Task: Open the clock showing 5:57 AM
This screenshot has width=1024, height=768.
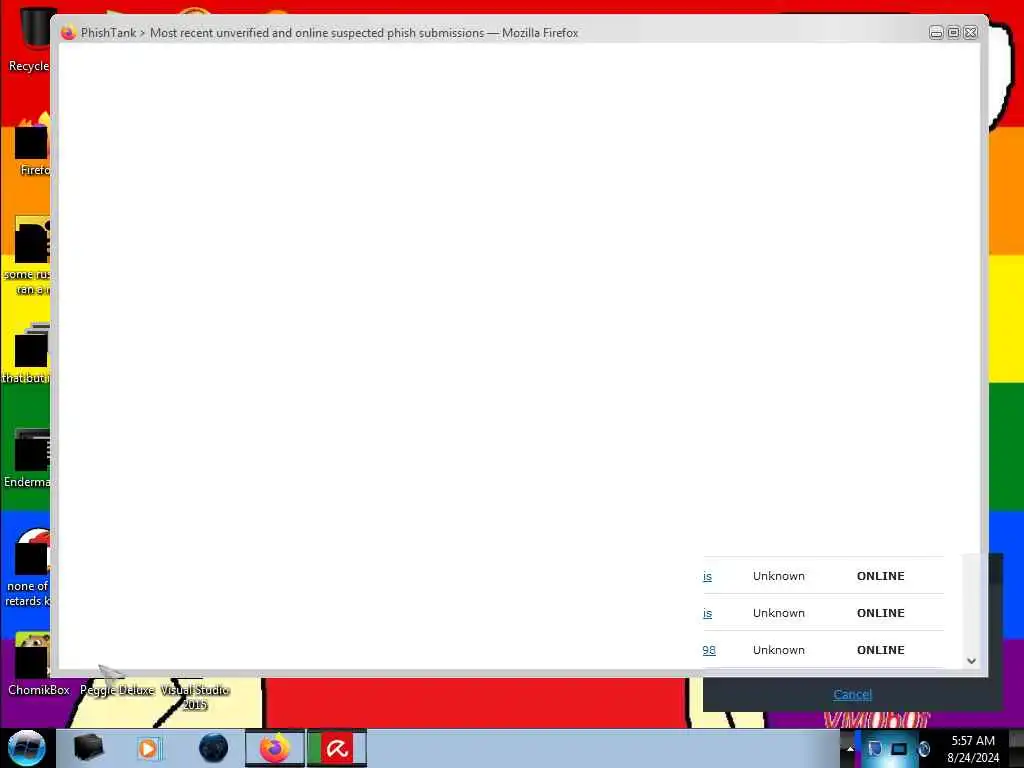Action: pos(972,748)
